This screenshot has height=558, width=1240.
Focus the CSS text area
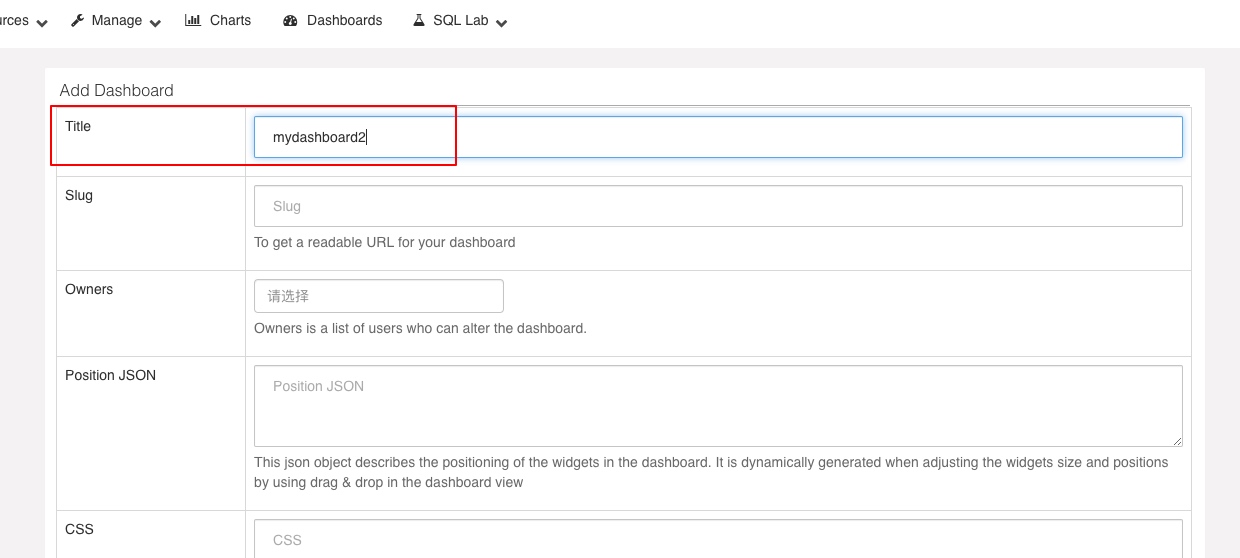718,538
